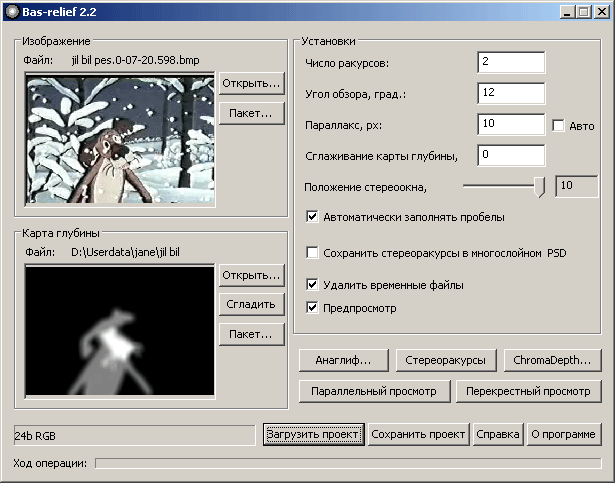Open Справка help
The width and height of the screenshot is (615, 483).
[498, 434]
